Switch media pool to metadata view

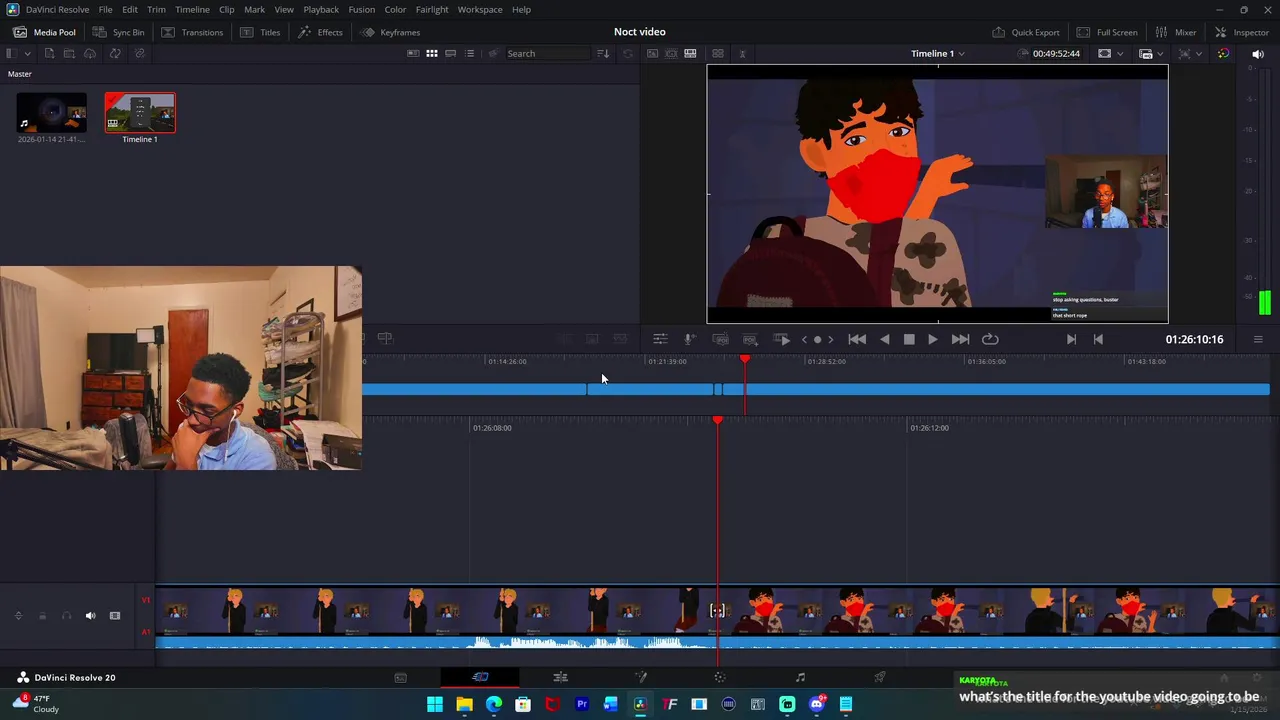click(x=413, y=53)
